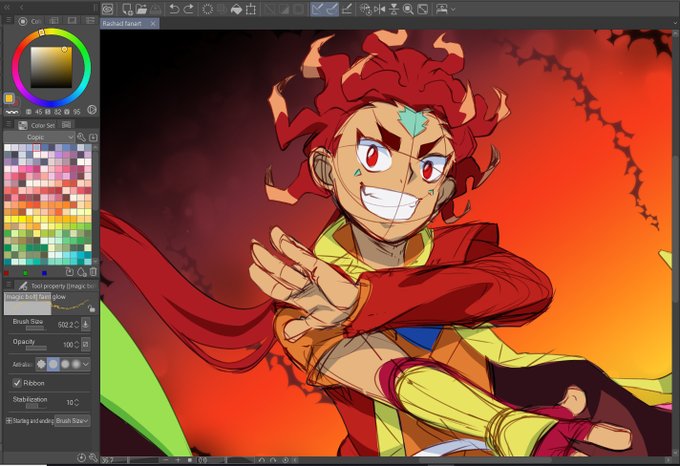Close the Rashad fanart tab

coord(153,23)
